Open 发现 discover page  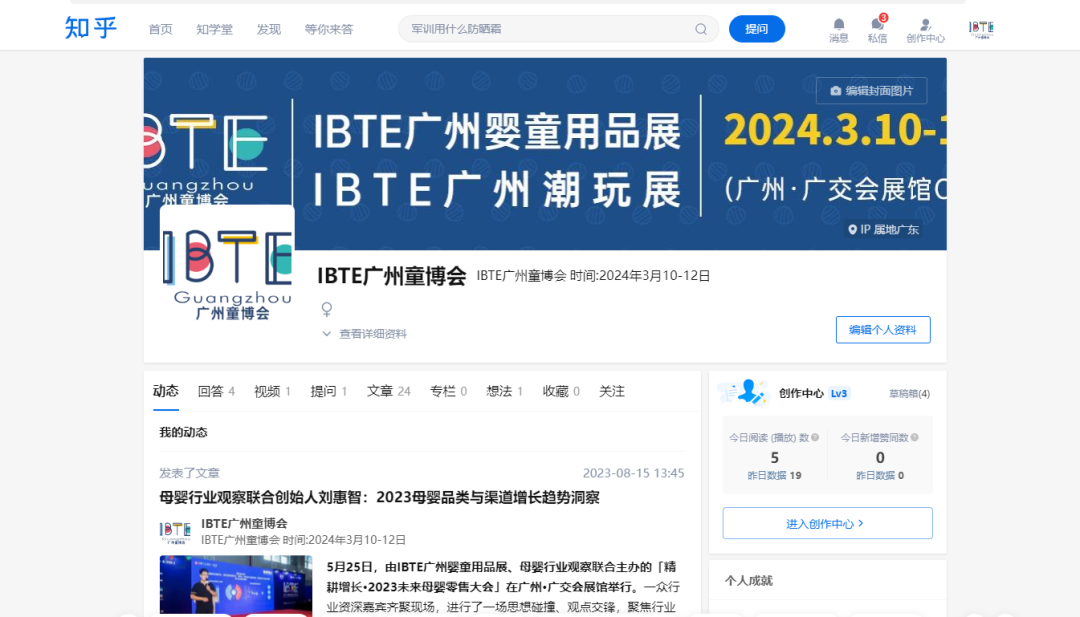pos(269,29)
